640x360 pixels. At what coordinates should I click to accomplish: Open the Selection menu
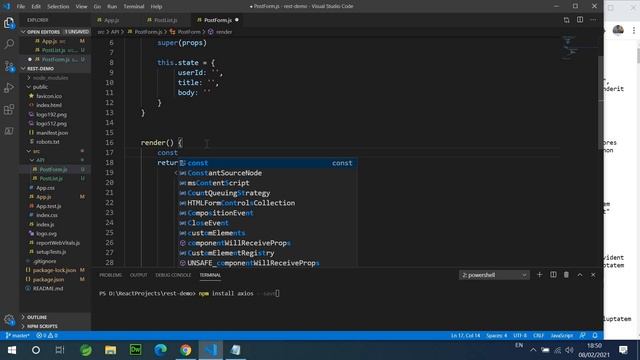point(58,7)
